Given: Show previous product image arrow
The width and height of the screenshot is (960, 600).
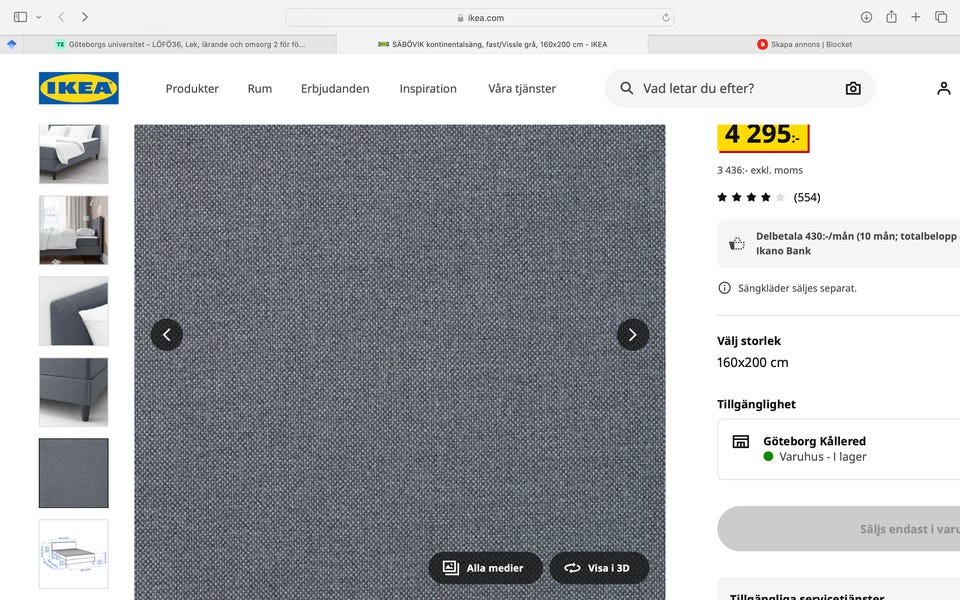Looking at the screenshot, I should pyautogui.click(x=167, y=334).
